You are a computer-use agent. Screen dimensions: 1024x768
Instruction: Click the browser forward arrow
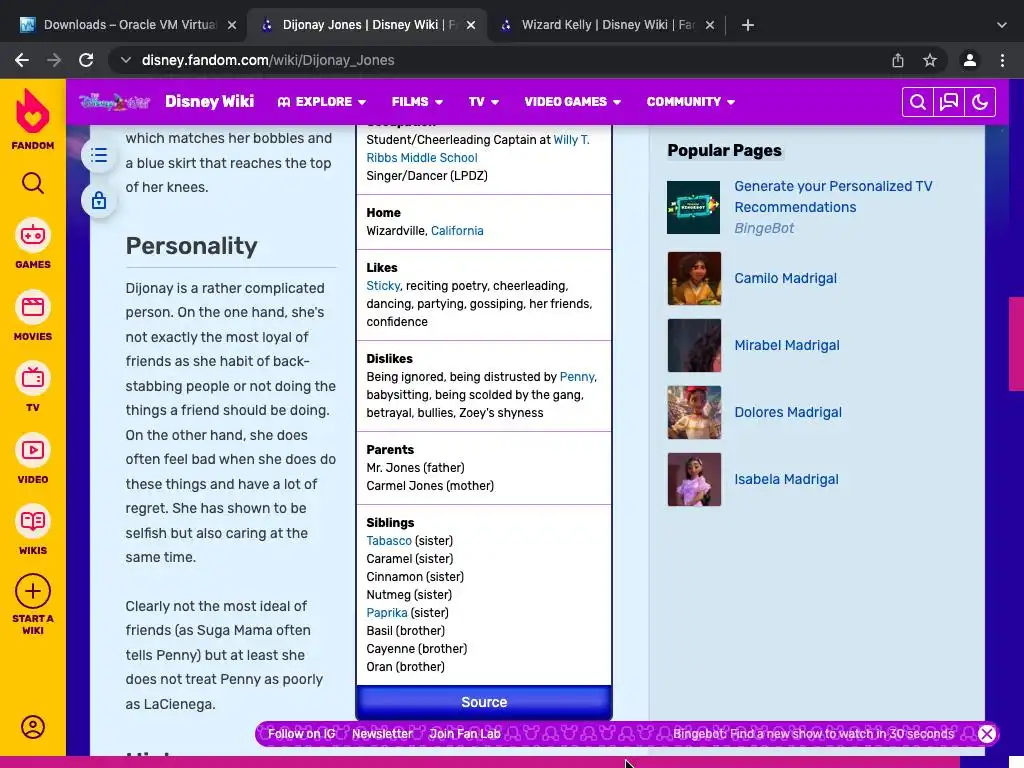pyautogui.click(x=54, y=60)
